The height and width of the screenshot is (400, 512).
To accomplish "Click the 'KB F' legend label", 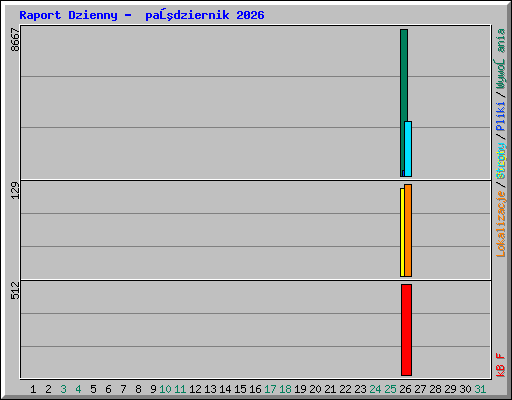I will [500, 365].
